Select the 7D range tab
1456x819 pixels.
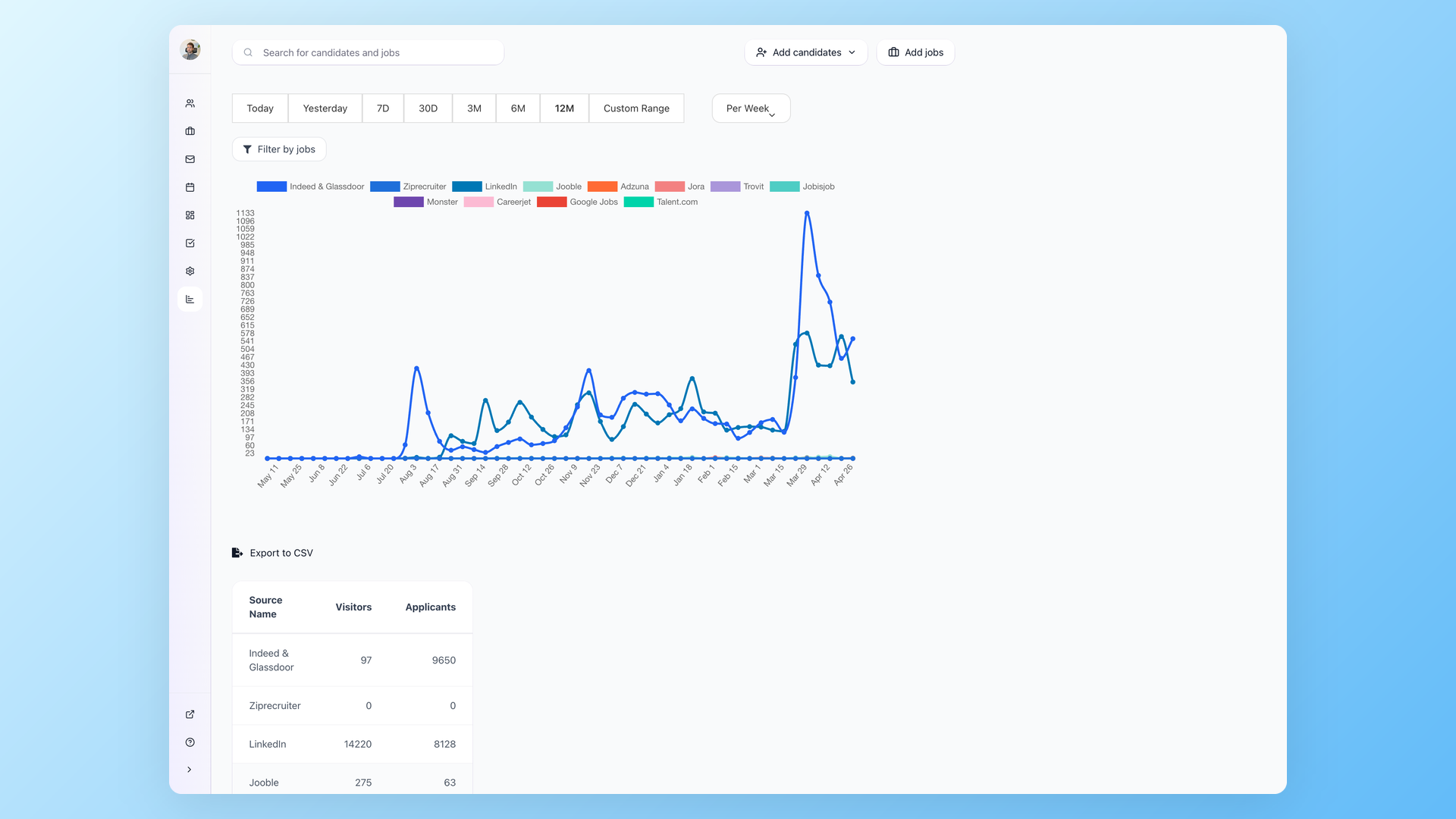(383, 108)
